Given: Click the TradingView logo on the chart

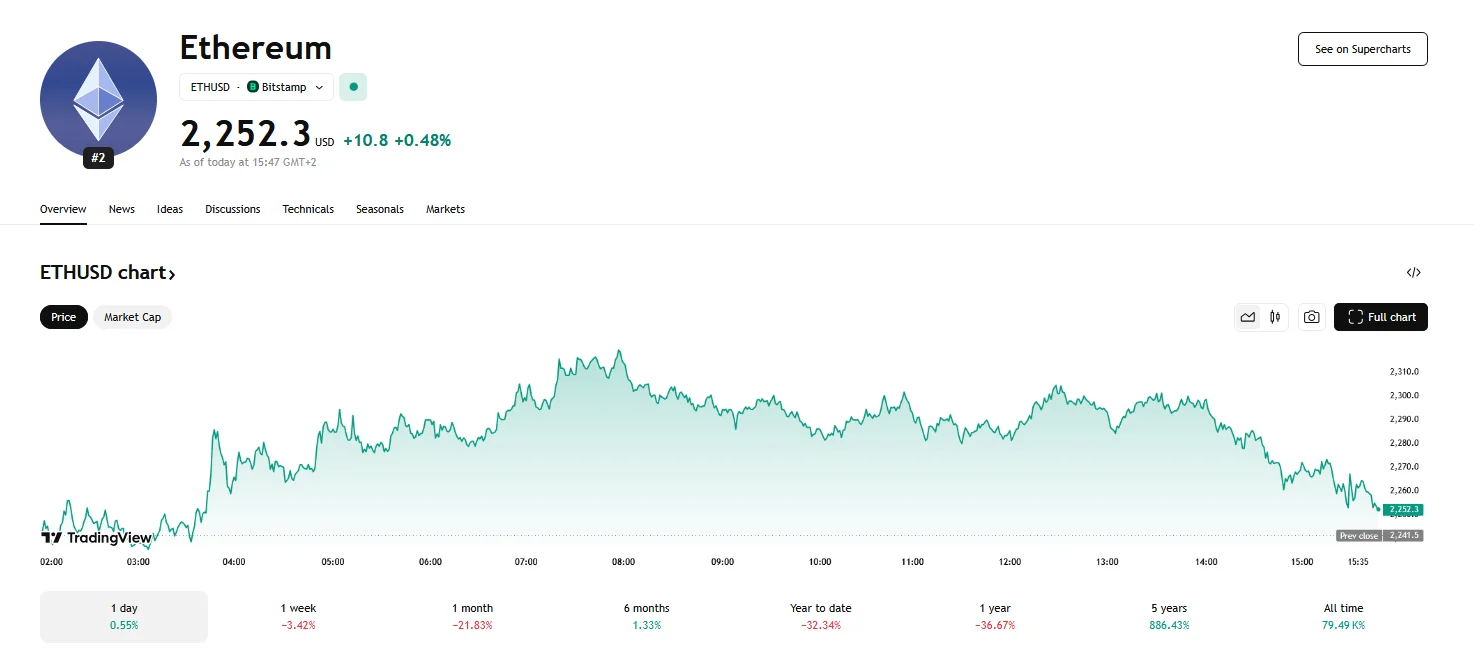Looking at the screenshot, I should coord(95,537).
